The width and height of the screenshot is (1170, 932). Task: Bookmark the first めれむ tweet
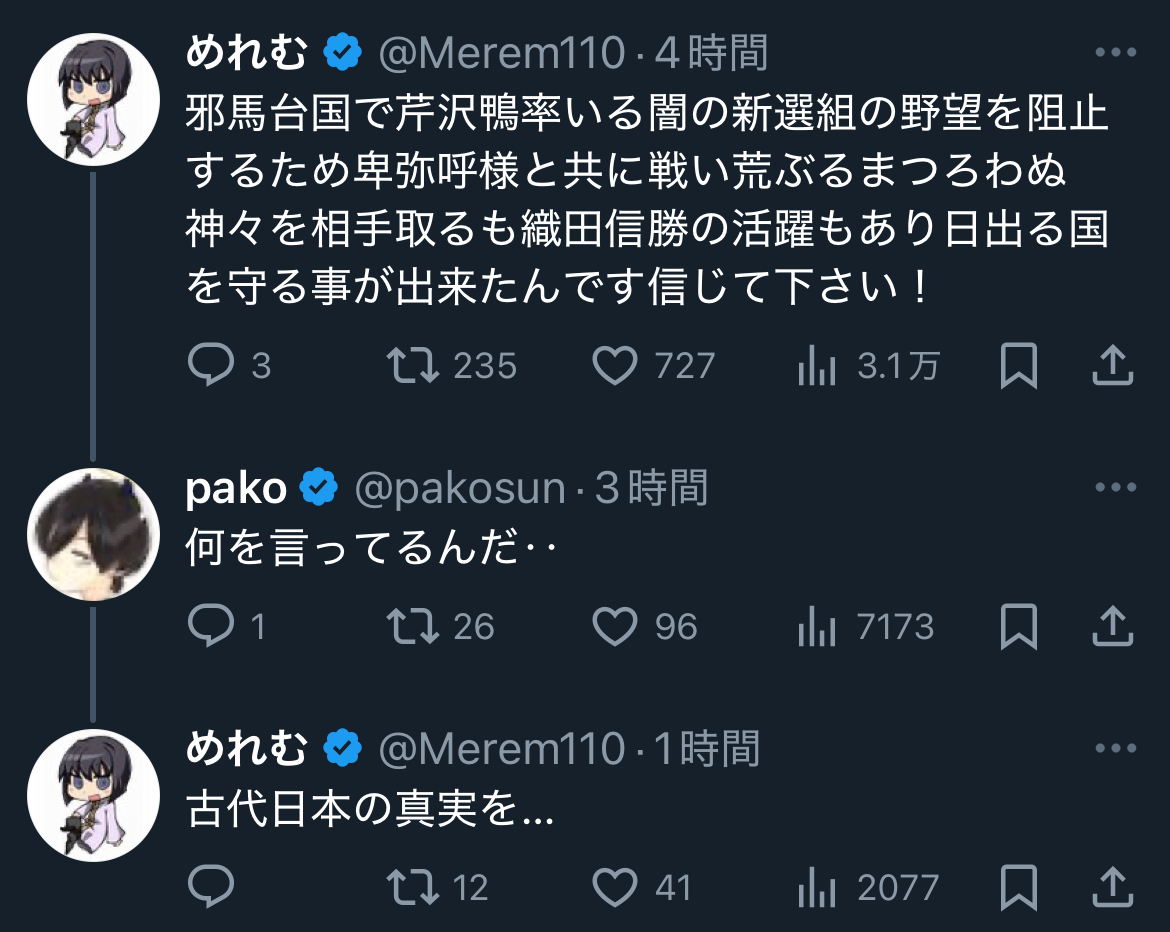point(1018,367)
